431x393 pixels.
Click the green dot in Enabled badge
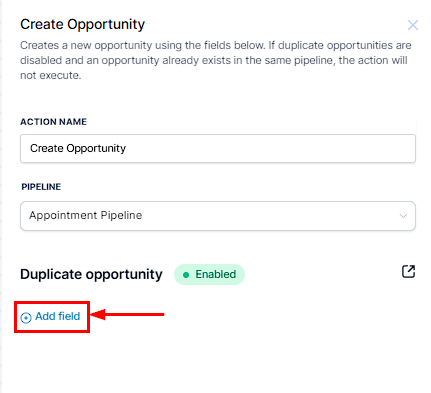tap(186, 275)
